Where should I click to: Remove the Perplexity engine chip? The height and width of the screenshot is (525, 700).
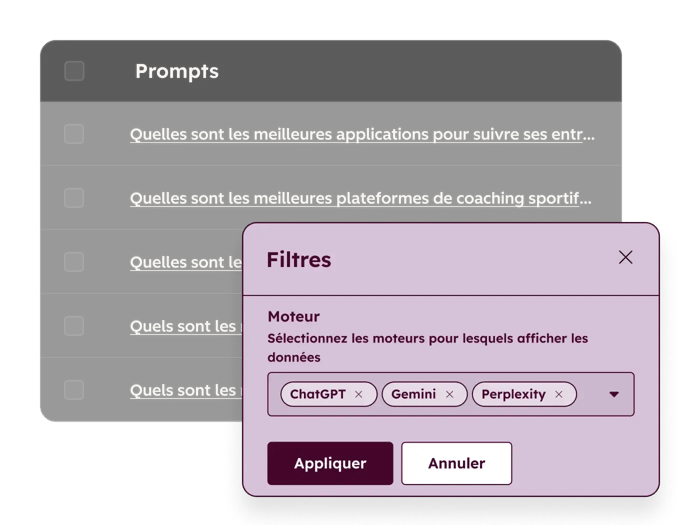coord(559,394)
